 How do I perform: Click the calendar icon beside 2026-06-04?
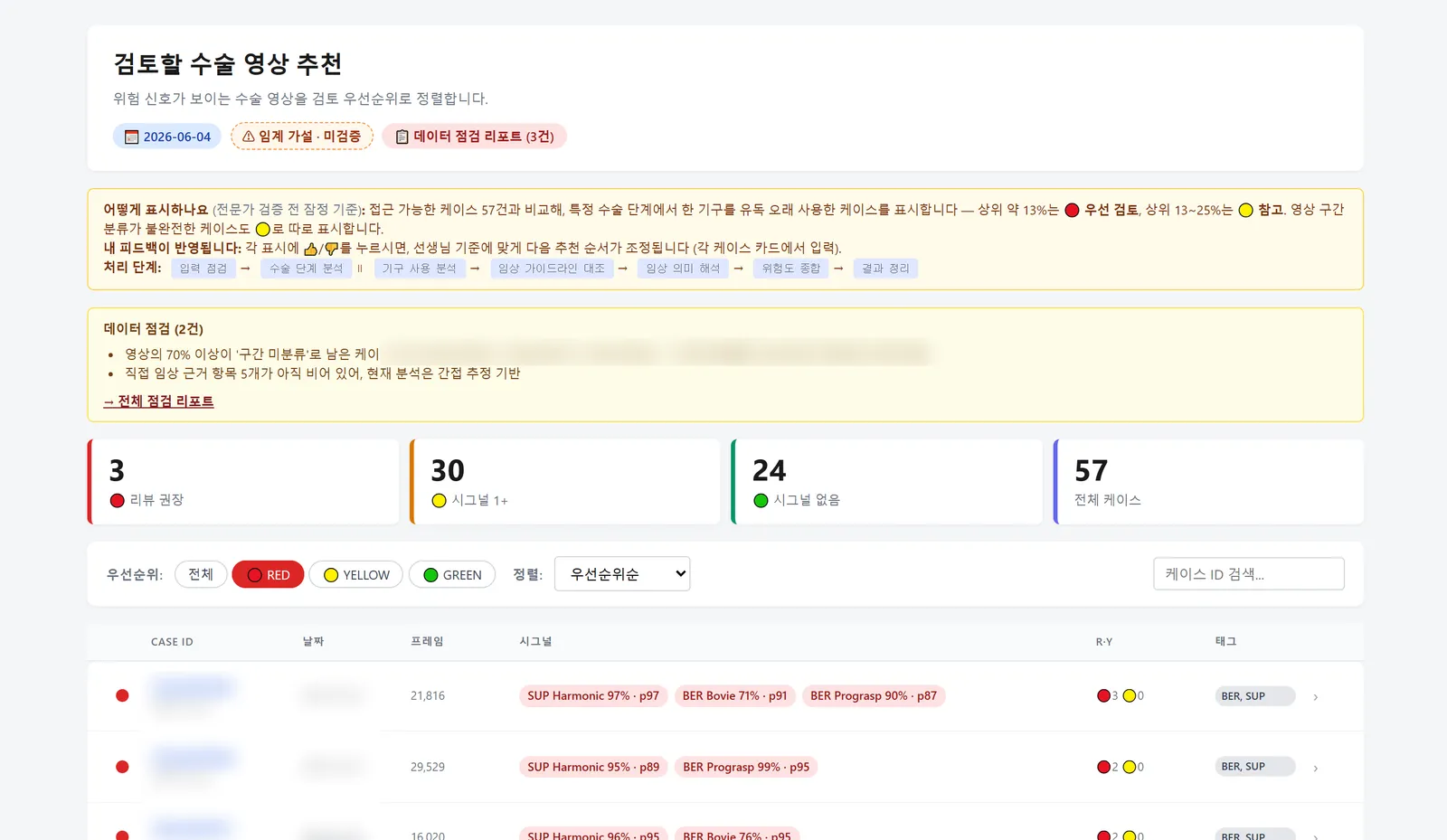pos(132,137)
